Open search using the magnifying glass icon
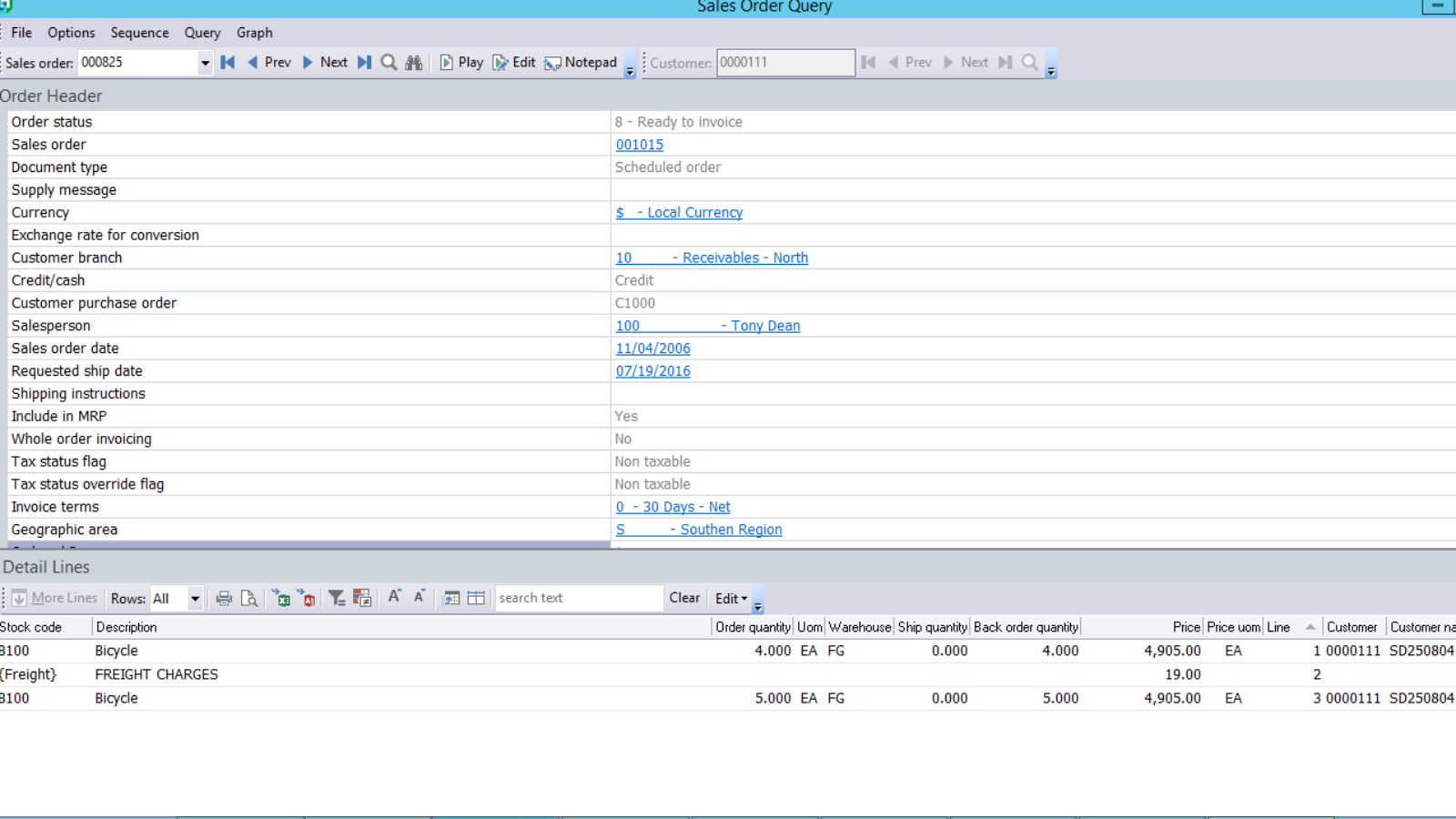The height and width of the screenshot is (819, 1456). 389,62
